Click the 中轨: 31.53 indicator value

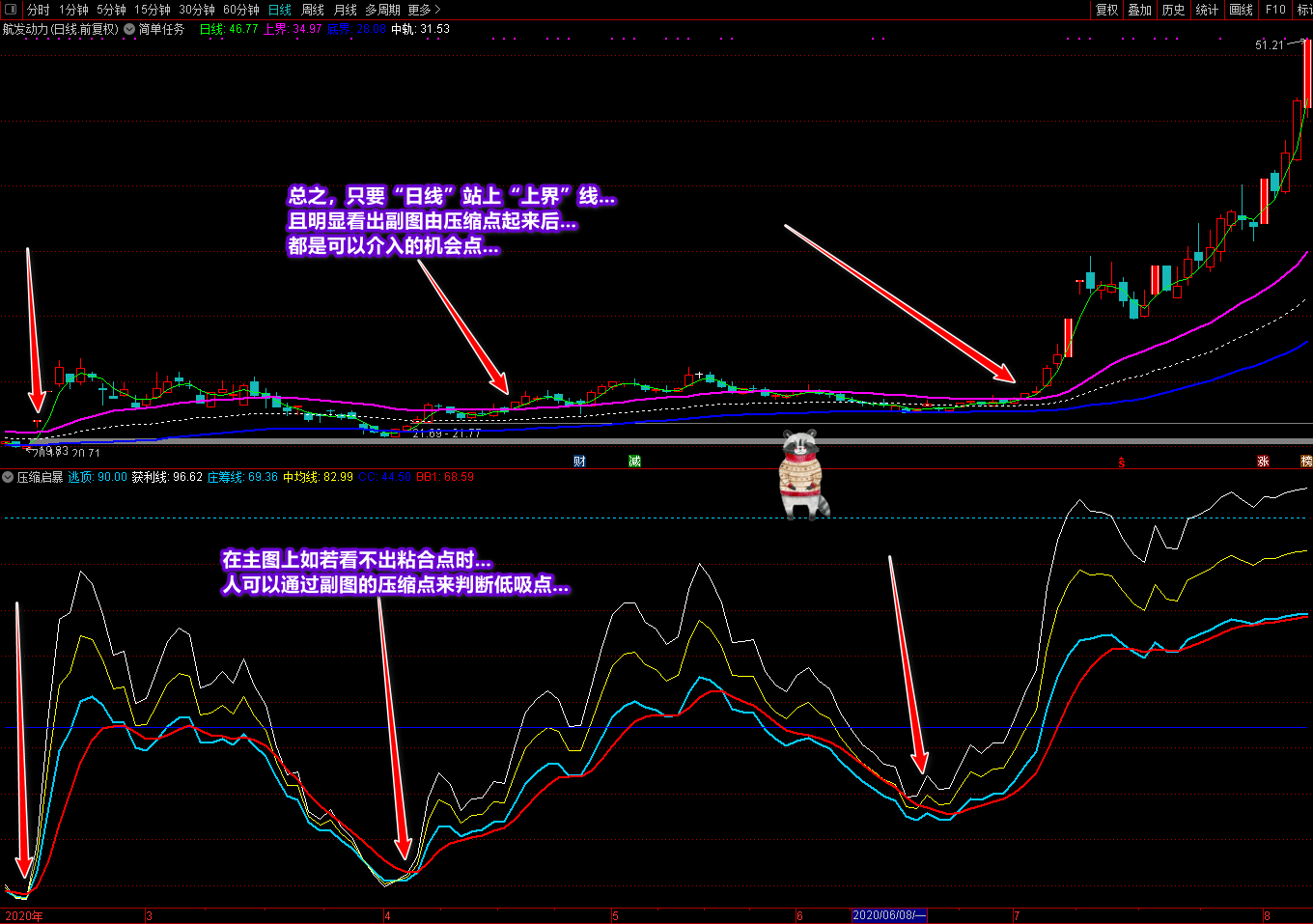pos(421,29)
